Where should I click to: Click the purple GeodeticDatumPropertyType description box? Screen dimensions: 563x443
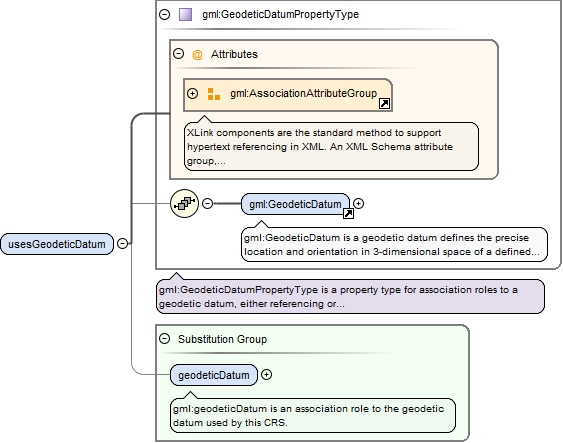coord(350,297)
